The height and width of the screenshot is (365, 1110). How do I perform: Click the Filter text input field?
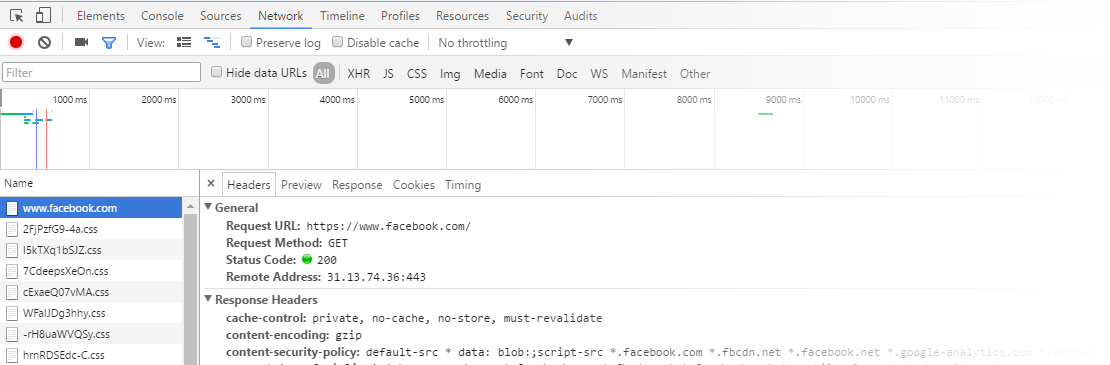101,72
